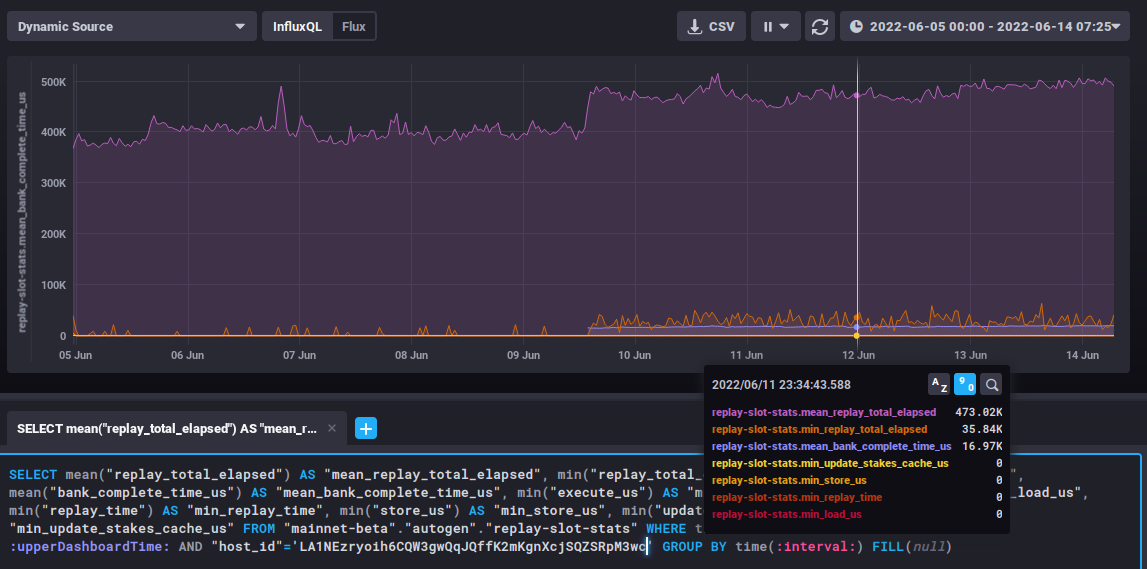Click legend entry min_replay_time
This screenshot has width=1147, height=569.
pyautogui.click(x=796, y=497)
